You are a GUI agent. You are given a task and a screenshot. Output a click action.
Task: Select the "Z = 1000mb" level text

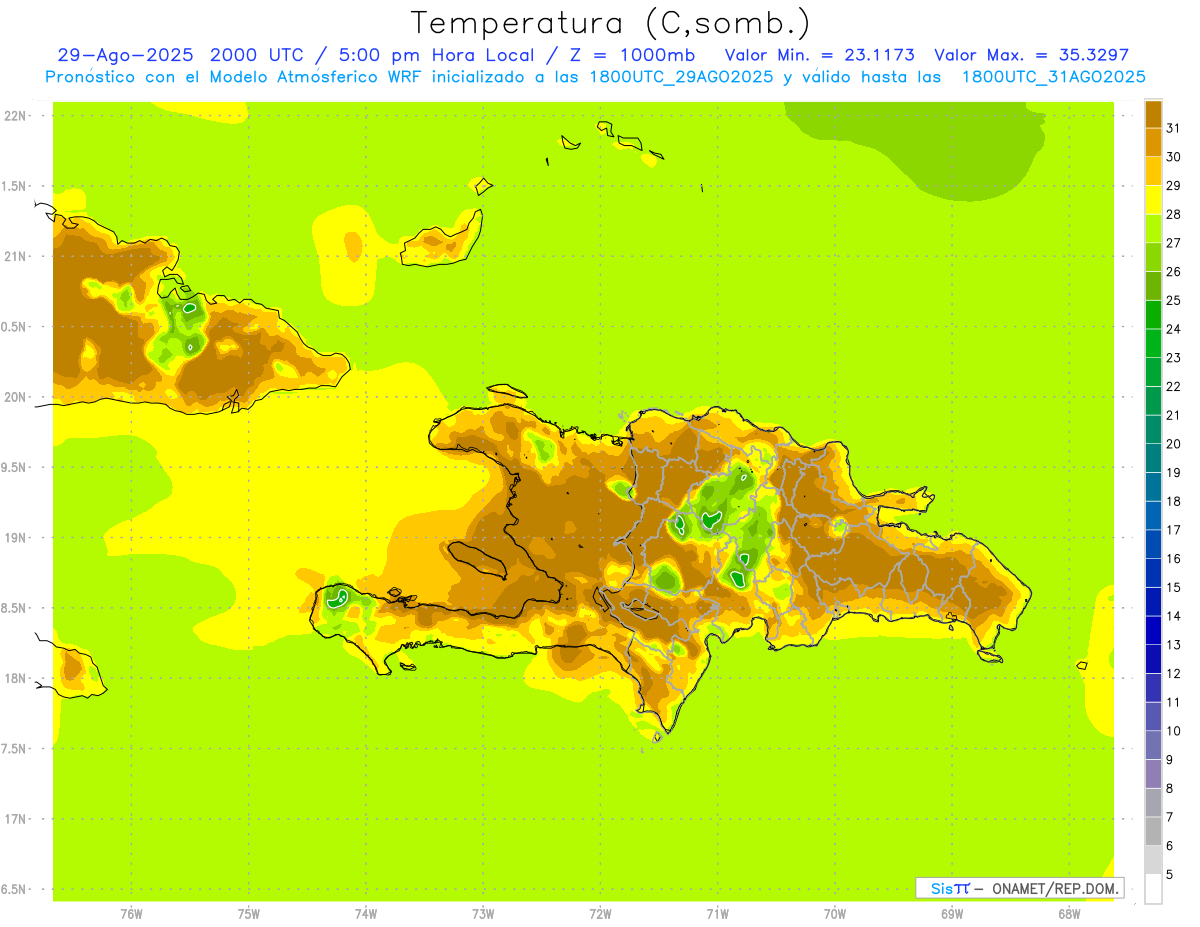click(x=631, y=55)
